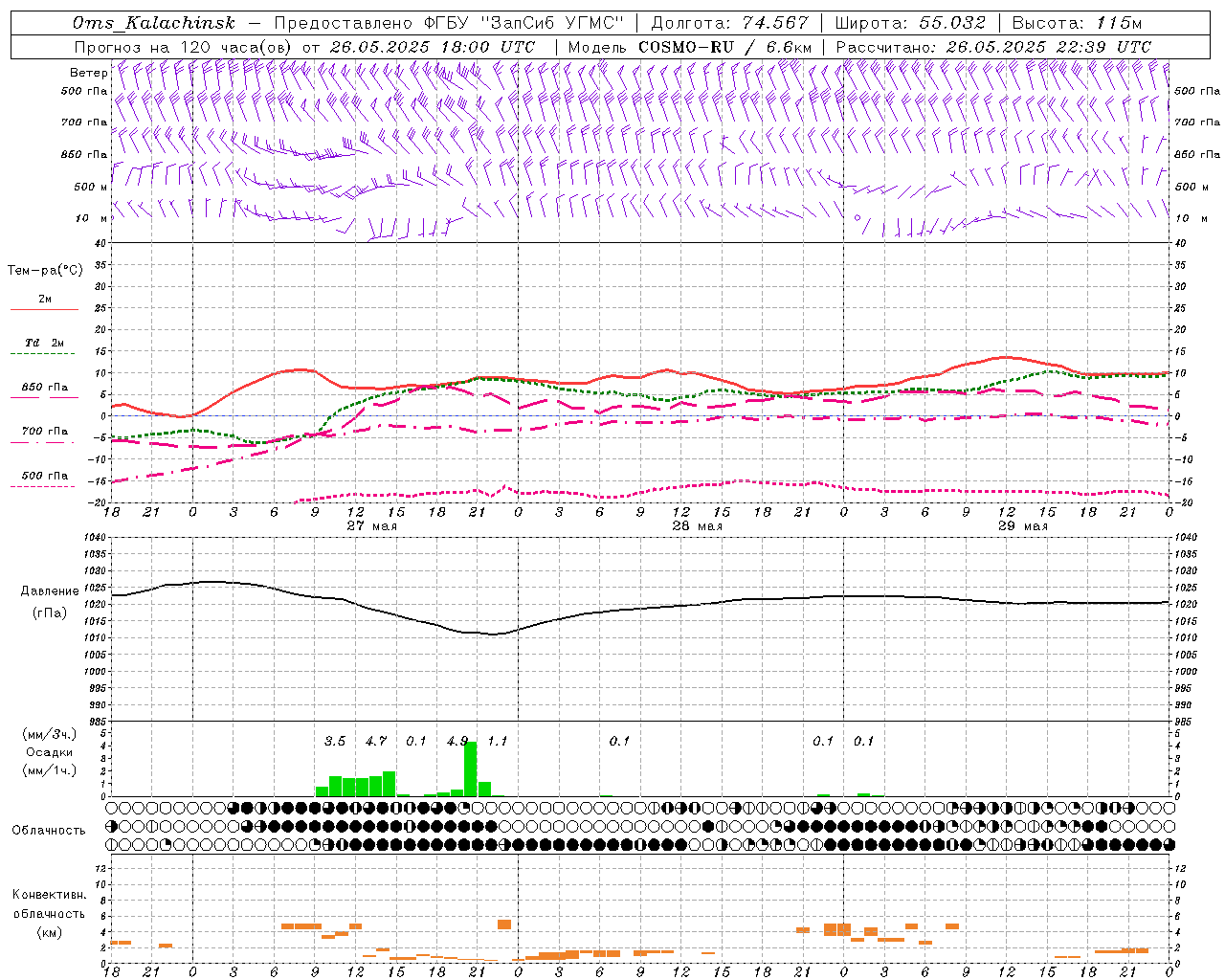Click the Прогноз на 120 часа(ов) text
Image resolution: width=1225 pixels, height=980 pixels.
(184, 47)
